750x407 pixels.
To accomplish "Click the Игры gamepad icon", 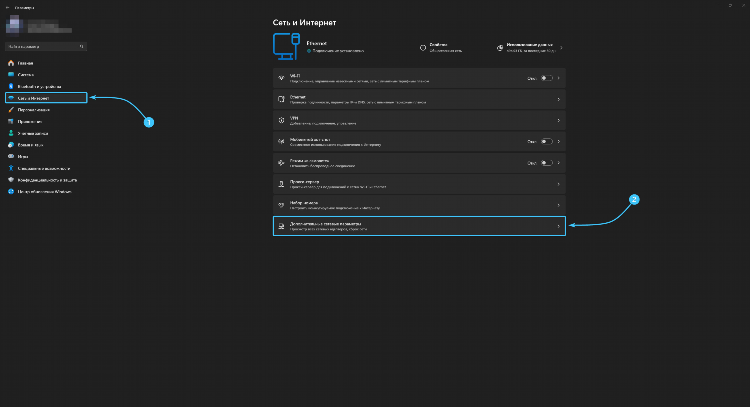I will pyautogui.click(x=11, y=156).
